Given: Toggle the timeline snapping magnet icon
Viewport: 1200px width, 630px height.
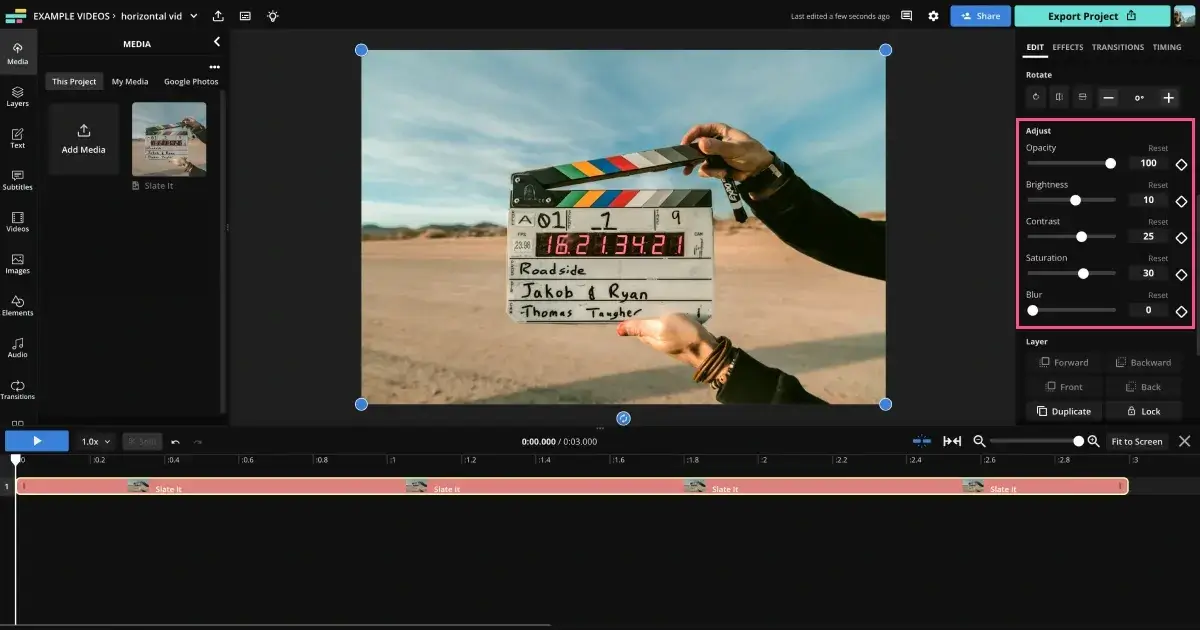Looking at the screenshot, I should [x=920, y=440].
